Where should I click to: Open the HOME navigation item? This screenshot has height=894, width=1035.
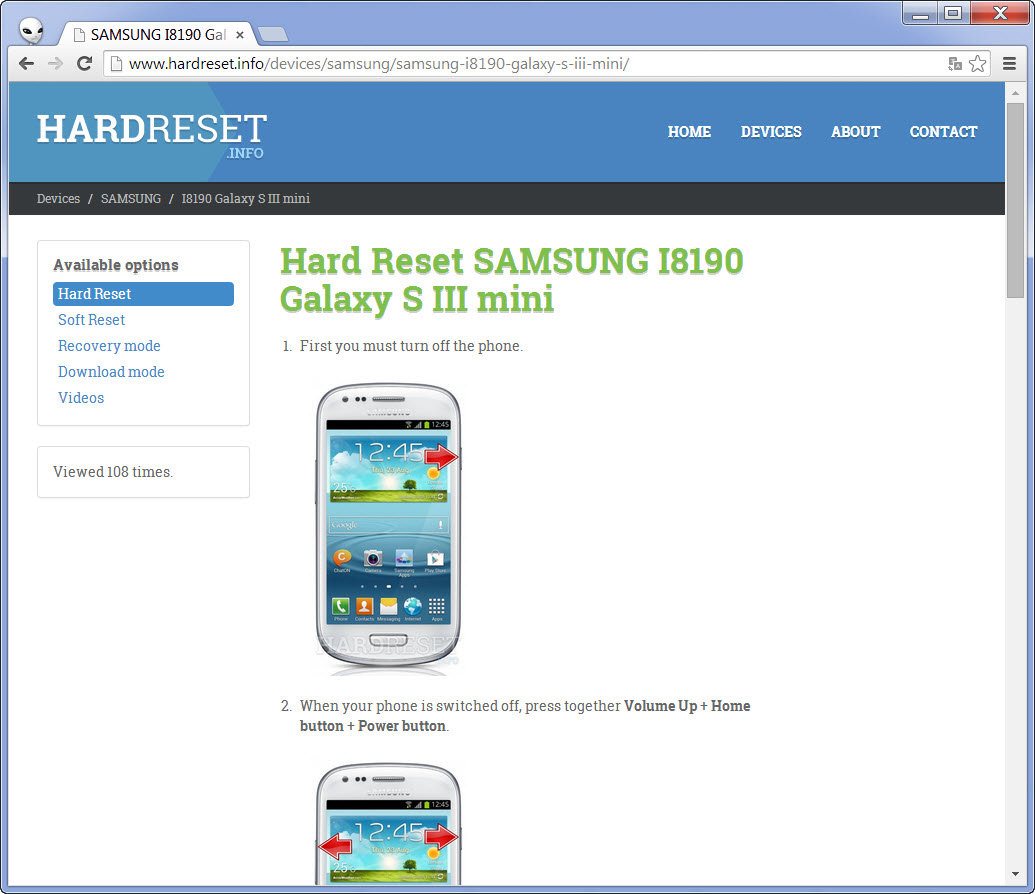tap(689, 132)
